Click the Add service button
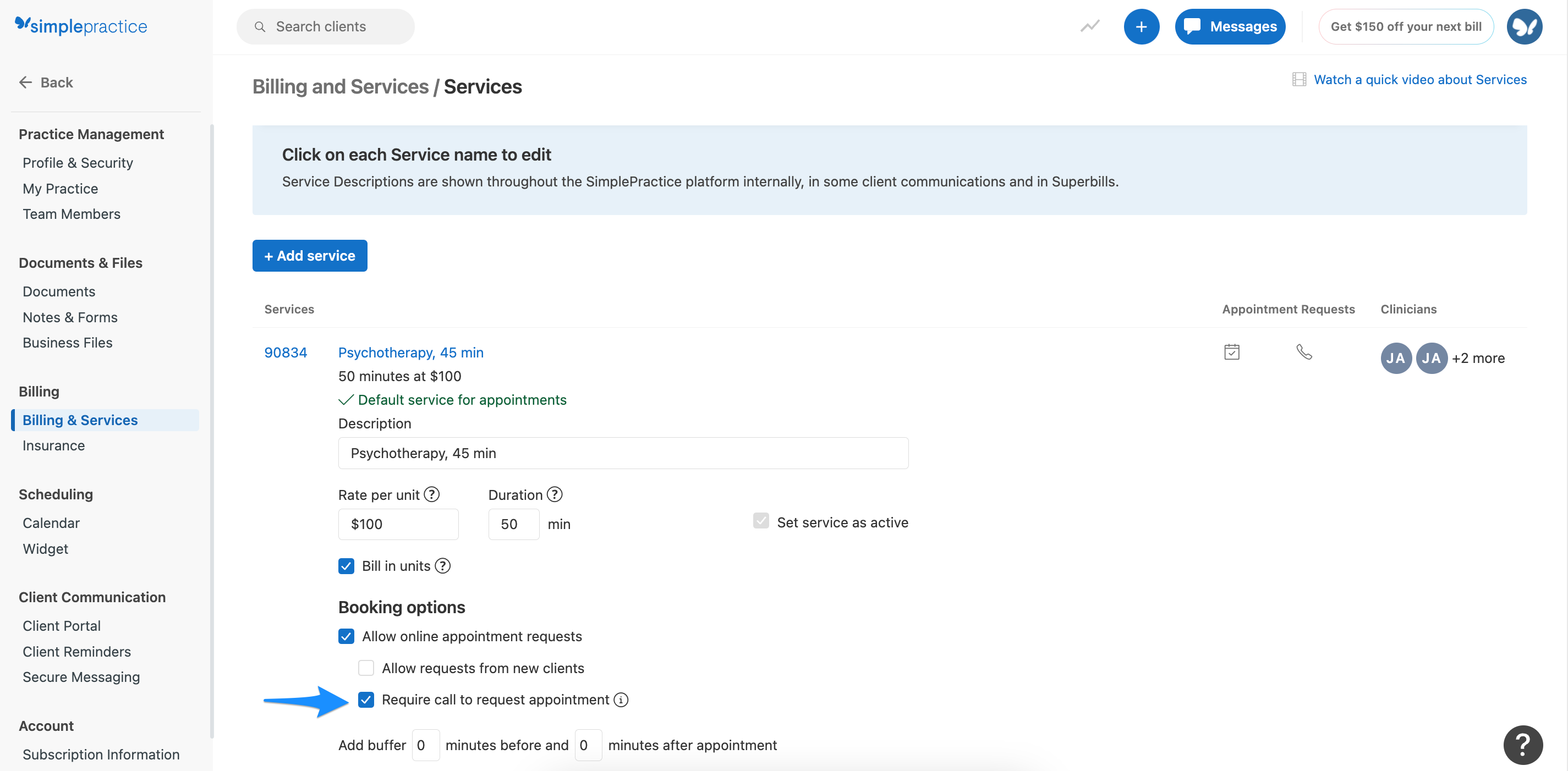 [309, 256]
